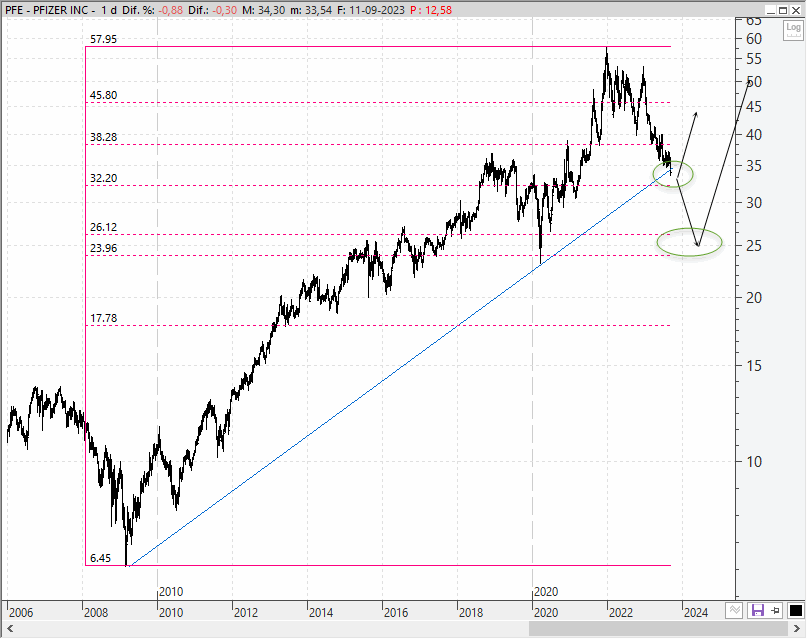Click the 15 price axis label
Screen dimensions: 807x639
754,366
